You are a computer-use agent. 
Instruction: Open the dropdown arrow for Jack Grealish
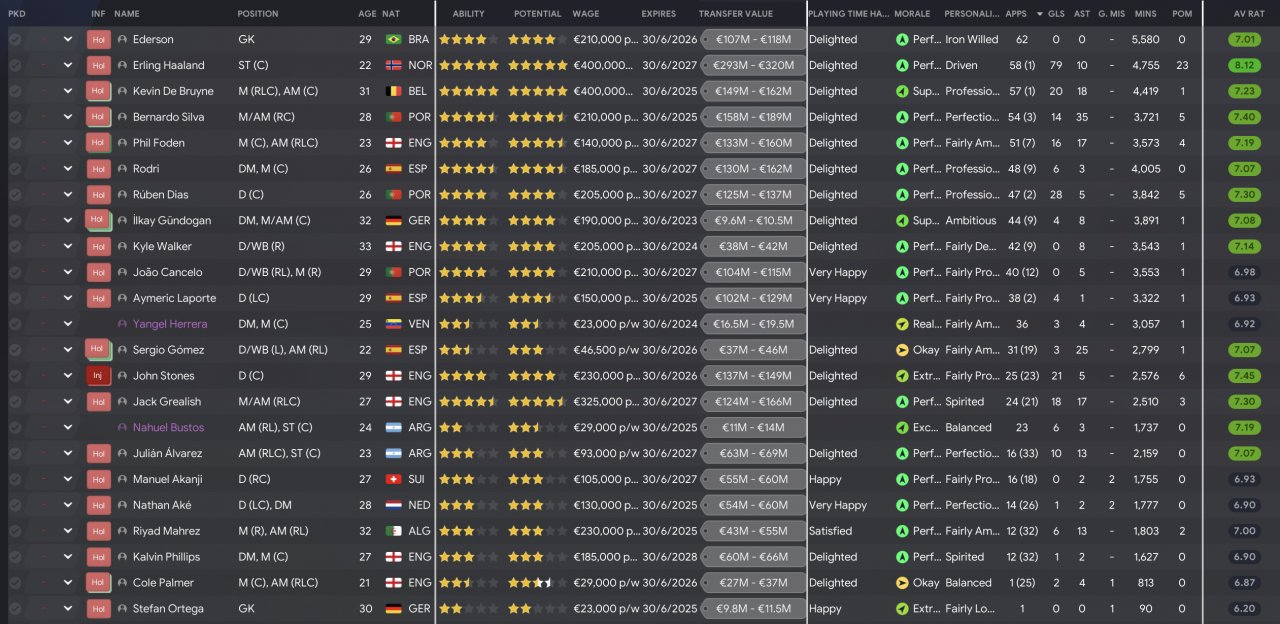(x=68, y=402)
